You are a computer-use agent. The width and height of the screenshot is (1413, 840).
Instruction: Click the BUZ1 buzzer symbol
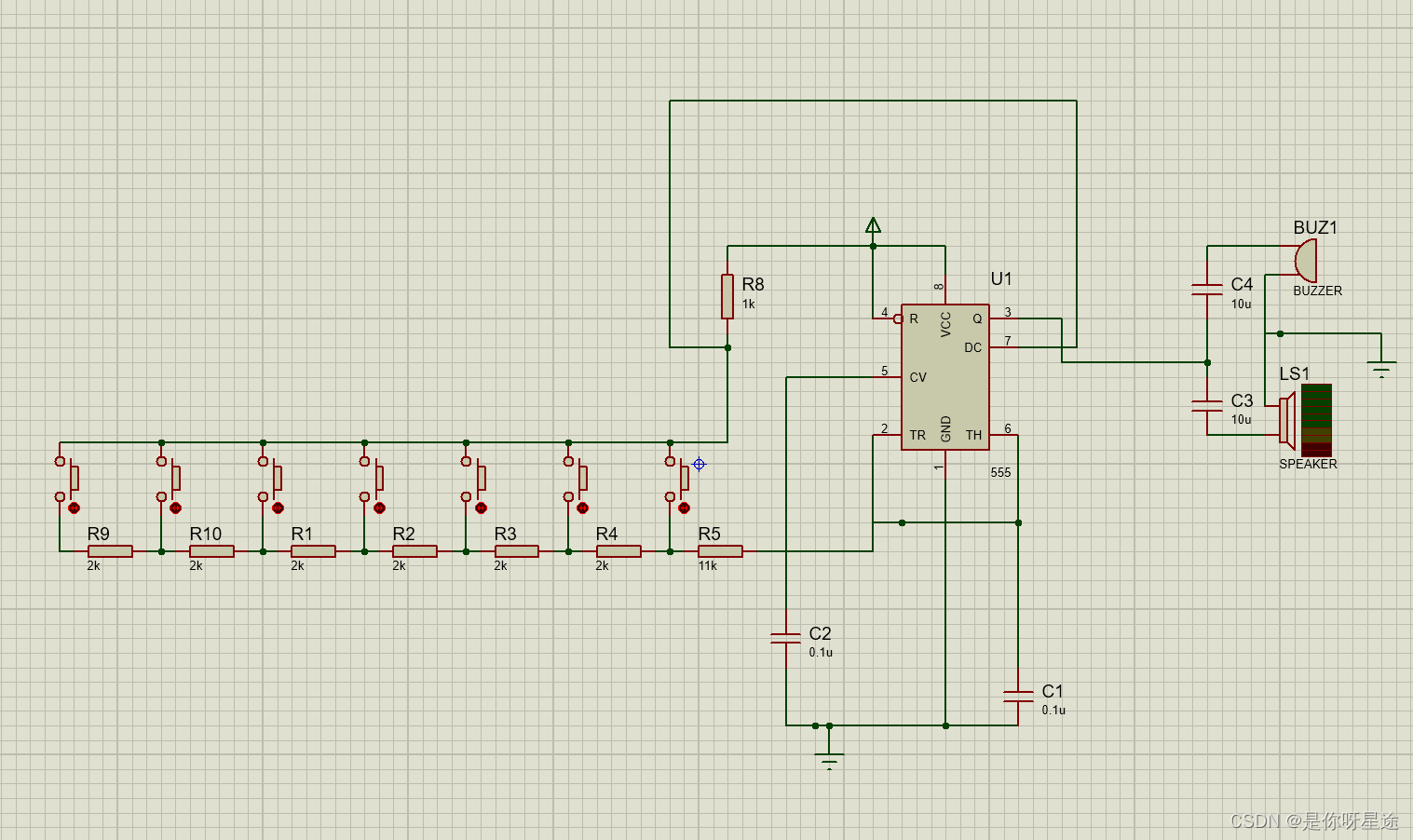(x=1306, y=261)
